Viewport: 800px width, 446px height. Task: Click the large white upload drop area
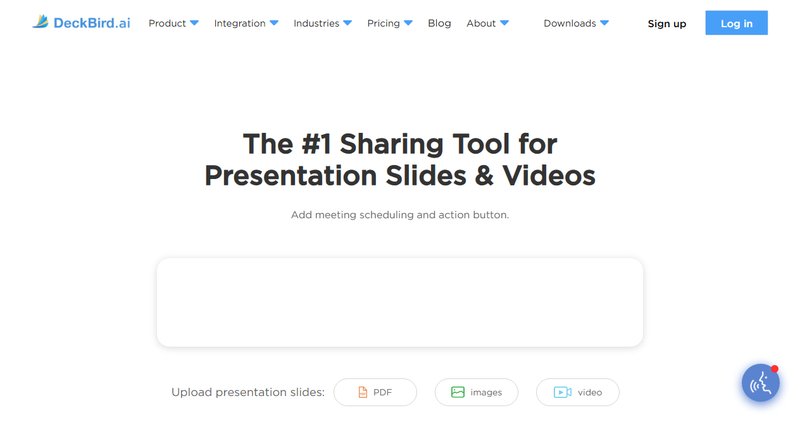tap(400, 302)
